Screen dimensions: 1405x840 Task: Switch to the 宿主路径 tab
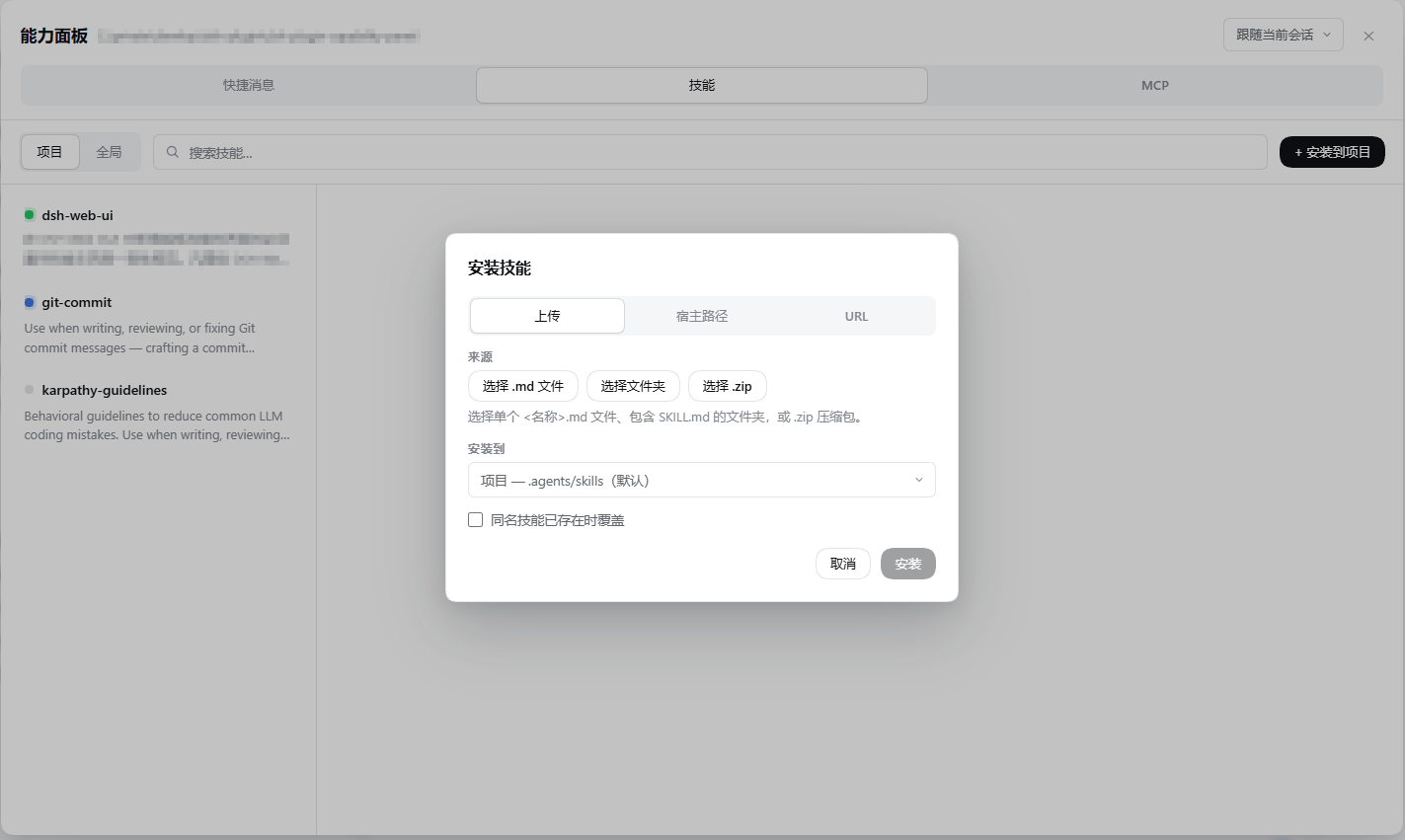click(702, 316)
